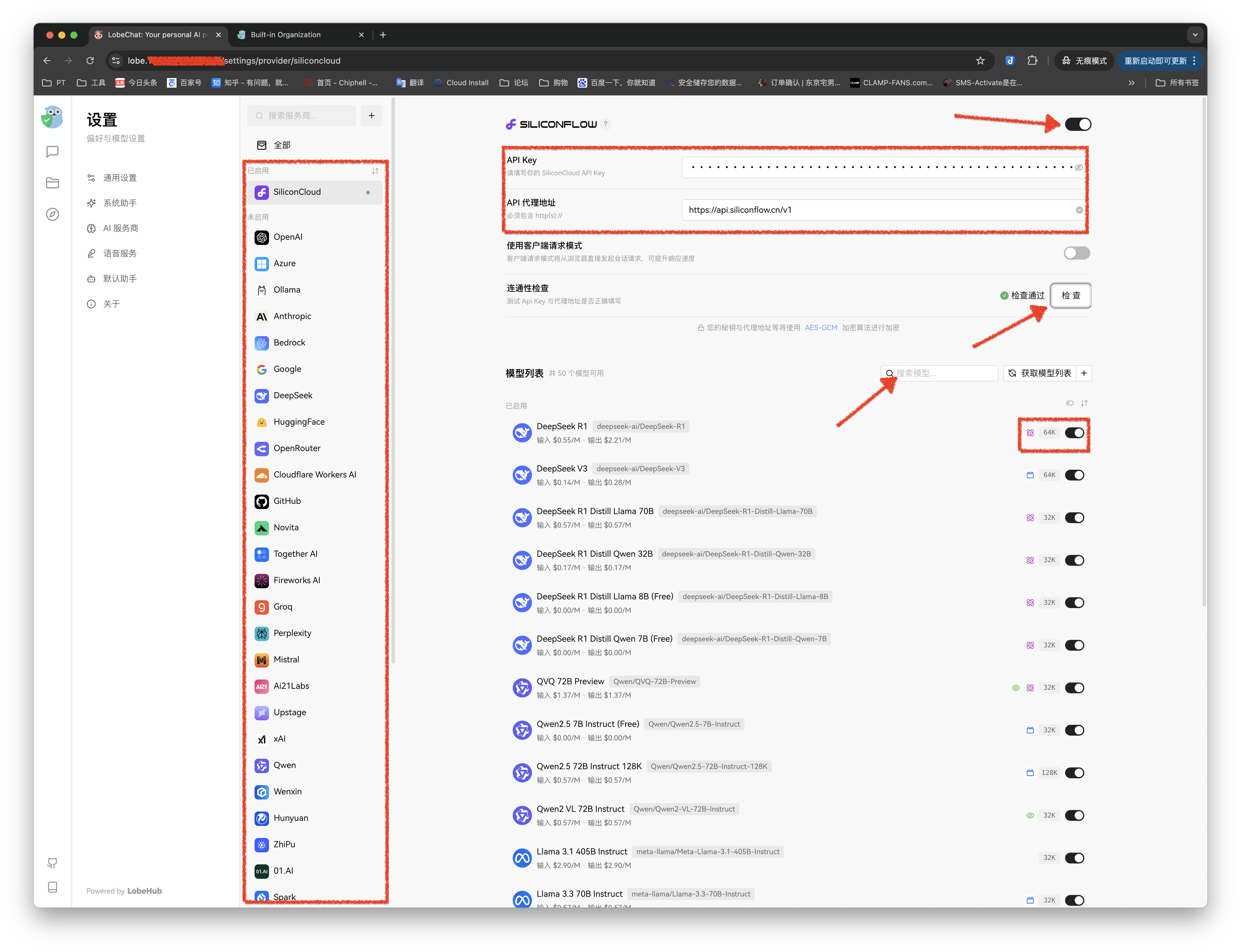Toggle Llama 3.1 405B Instruct switch
The image size is (1241, 952).
point(1074,857)
